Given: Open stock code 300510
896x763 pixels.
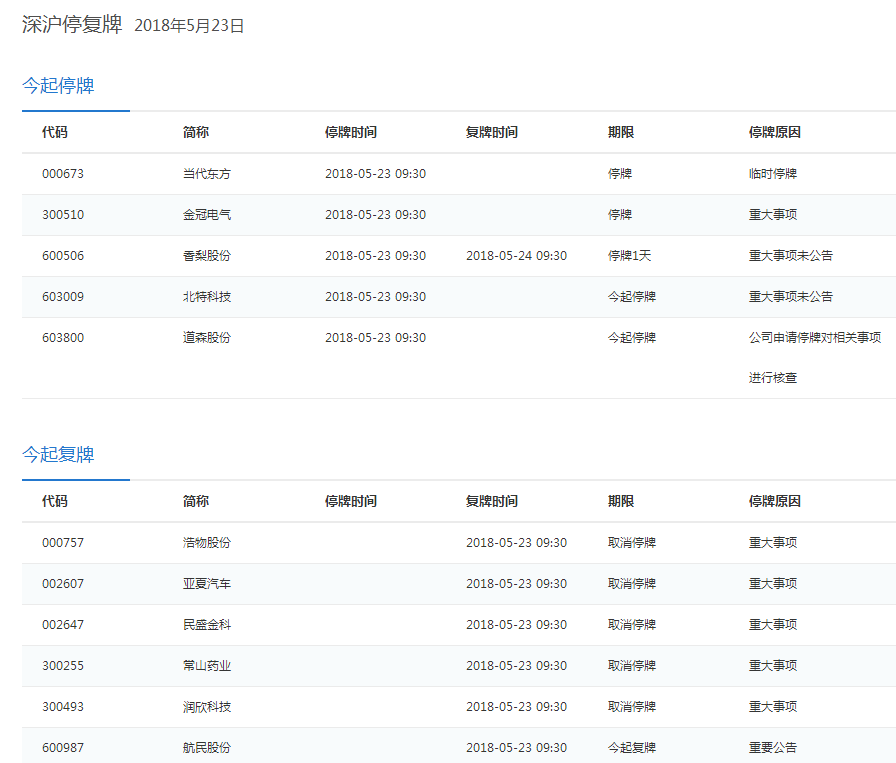Looking at the screenshot, I should (x=63, y=215).
